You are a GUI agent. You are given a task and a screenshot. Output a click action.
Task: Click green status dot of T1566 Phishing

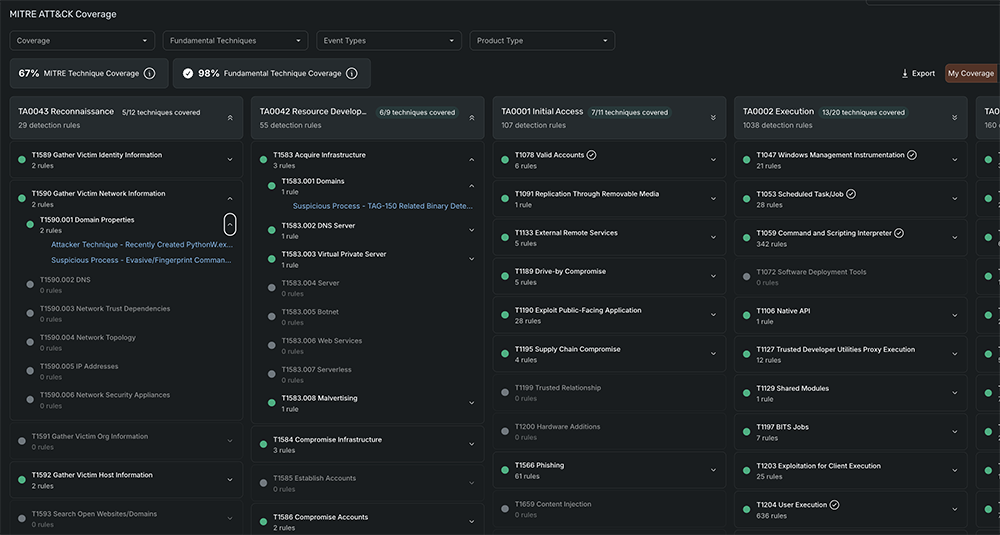click(x=505, y=470)
